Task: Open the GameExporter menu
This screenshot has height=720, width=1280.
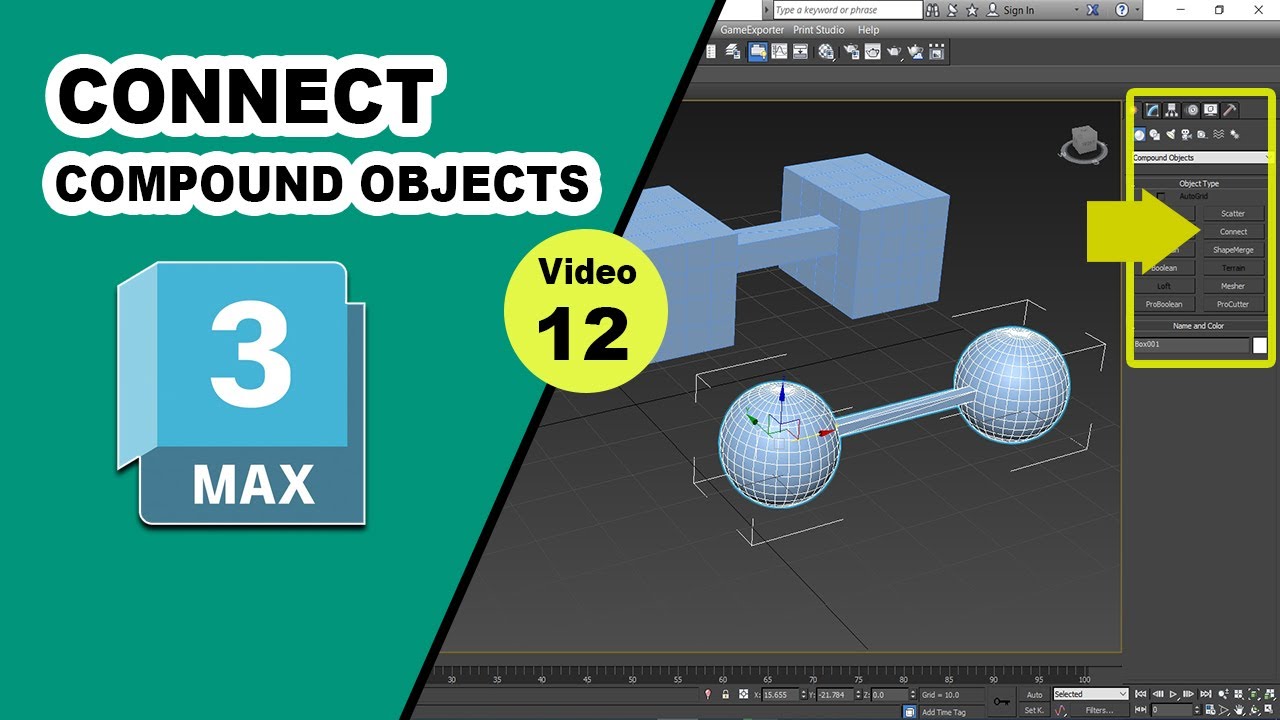Action: pos(752,30)
